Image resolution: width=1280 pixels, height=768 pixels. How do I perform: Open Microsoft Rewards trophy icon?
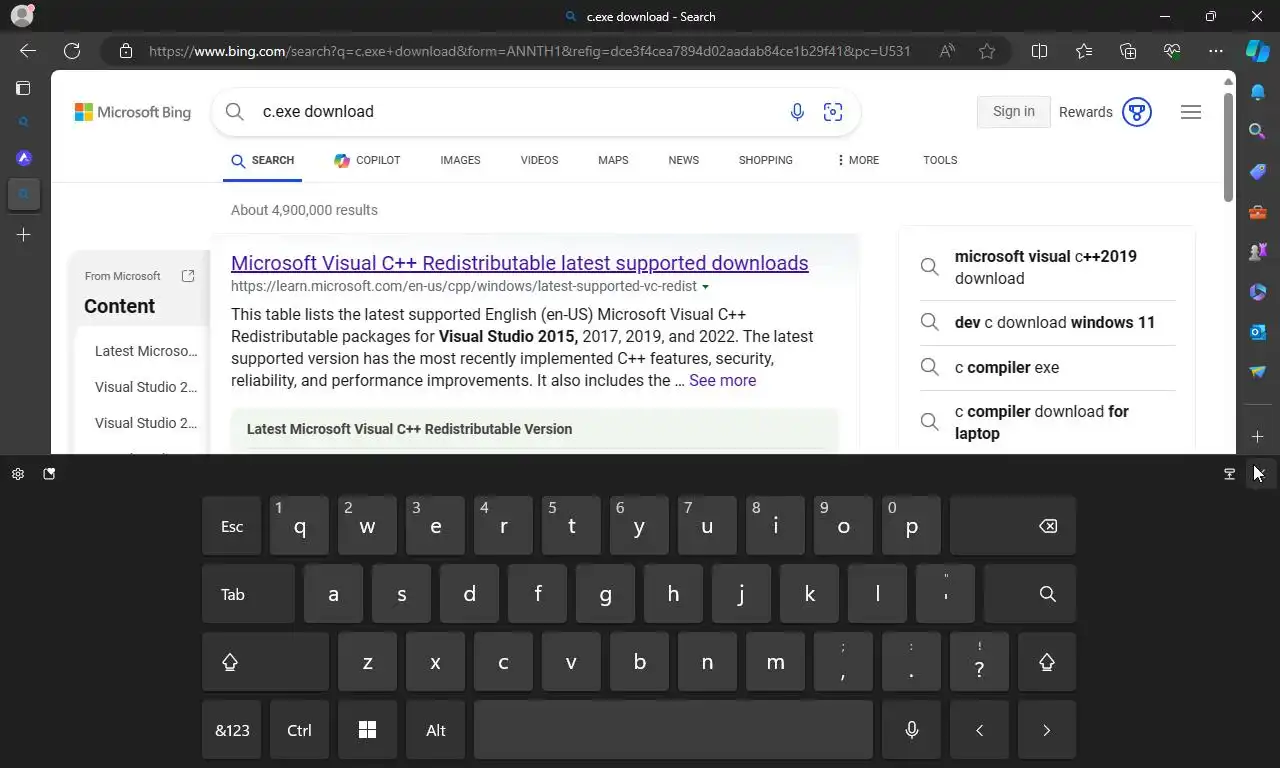click(x=1137, y=112)
